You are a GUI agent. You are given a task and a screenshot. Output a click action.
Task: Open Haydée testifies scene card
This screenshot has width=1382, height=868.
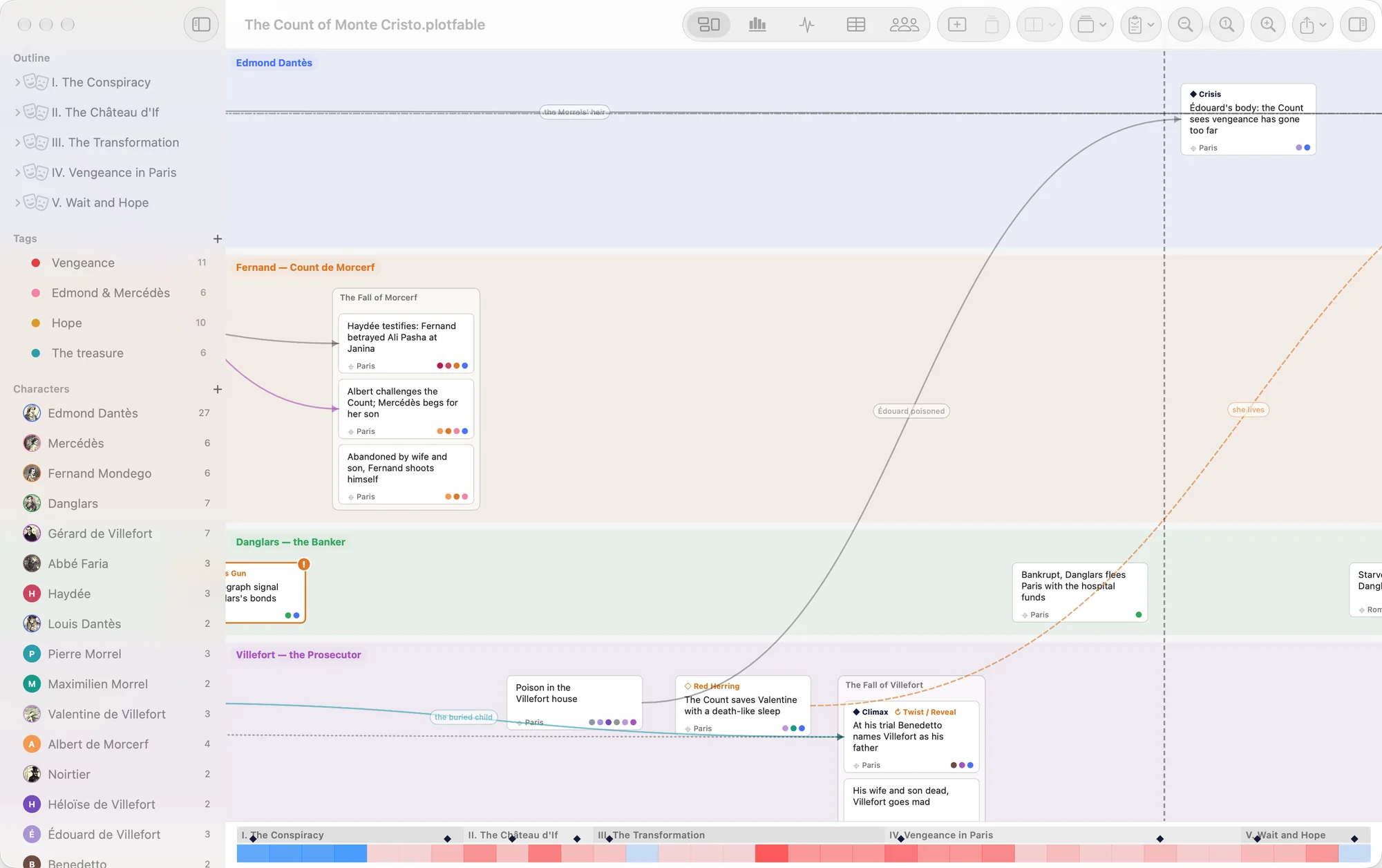(x=406, y=343)
